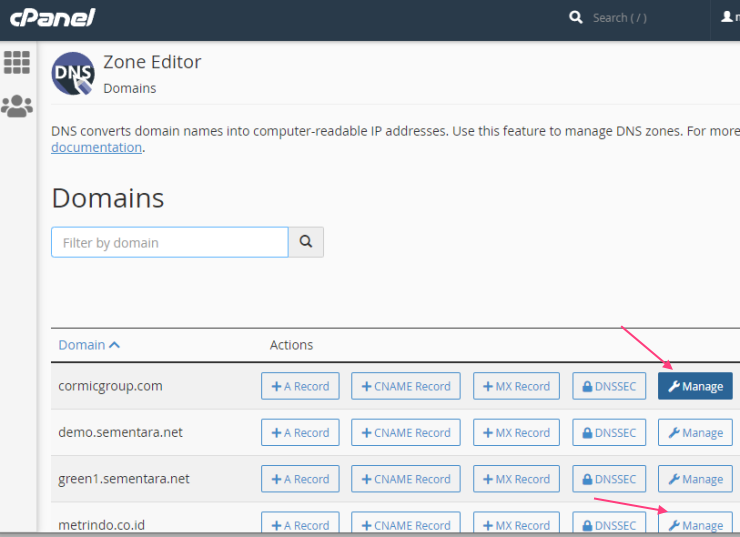Add MX Record for cormicgroup.com
740x537 pixels.
click(516, 386)
